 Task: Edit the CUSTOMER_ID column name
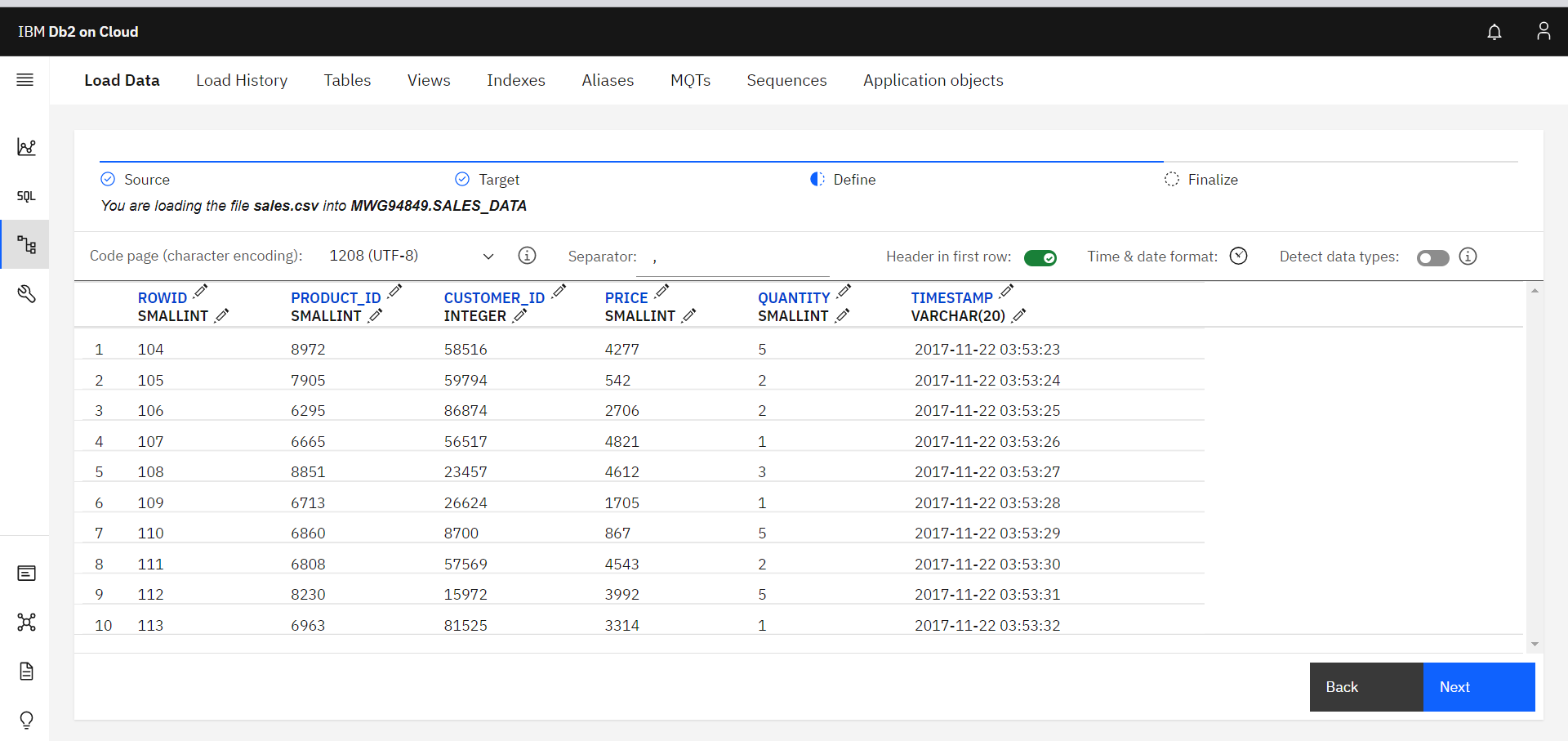click(559, 291)
